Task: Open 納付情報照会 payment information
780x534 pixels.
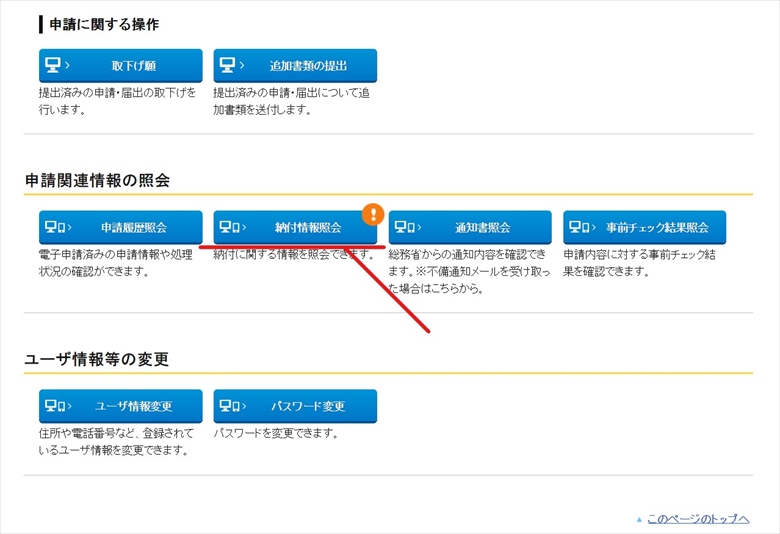Action: (x=295, y=227)
